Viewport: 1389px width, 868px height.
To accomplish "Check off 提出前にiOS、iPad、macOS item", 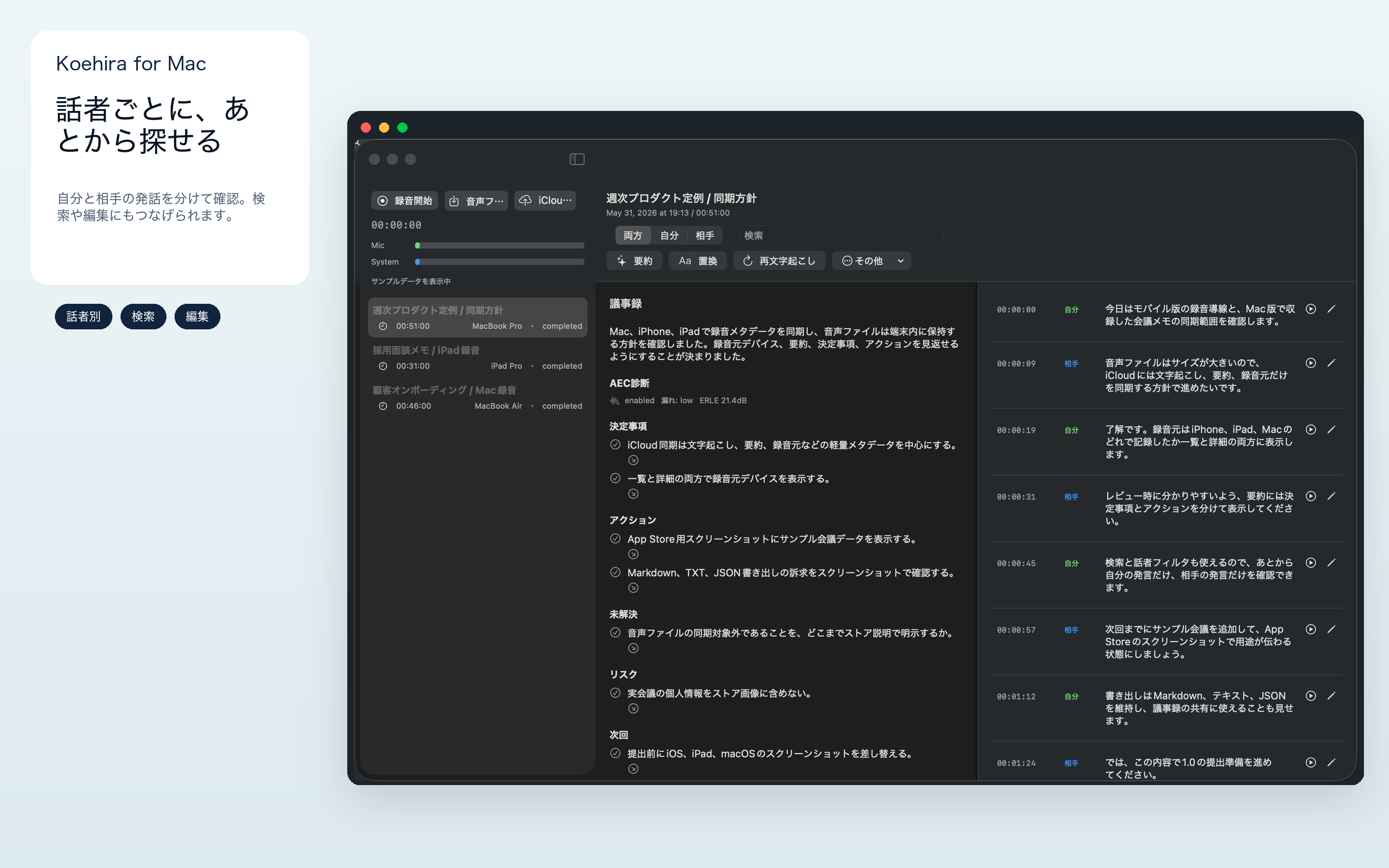I will 615,753.
